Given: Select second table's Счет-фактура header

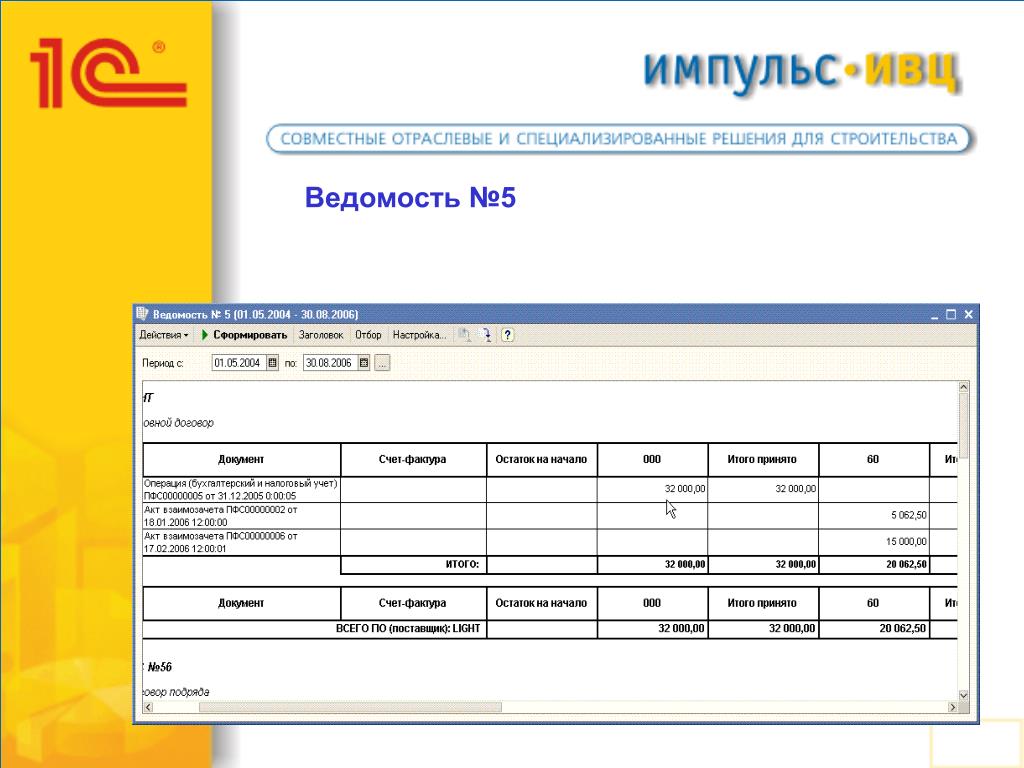Looking at the screenshot, I should click(413, 603).
